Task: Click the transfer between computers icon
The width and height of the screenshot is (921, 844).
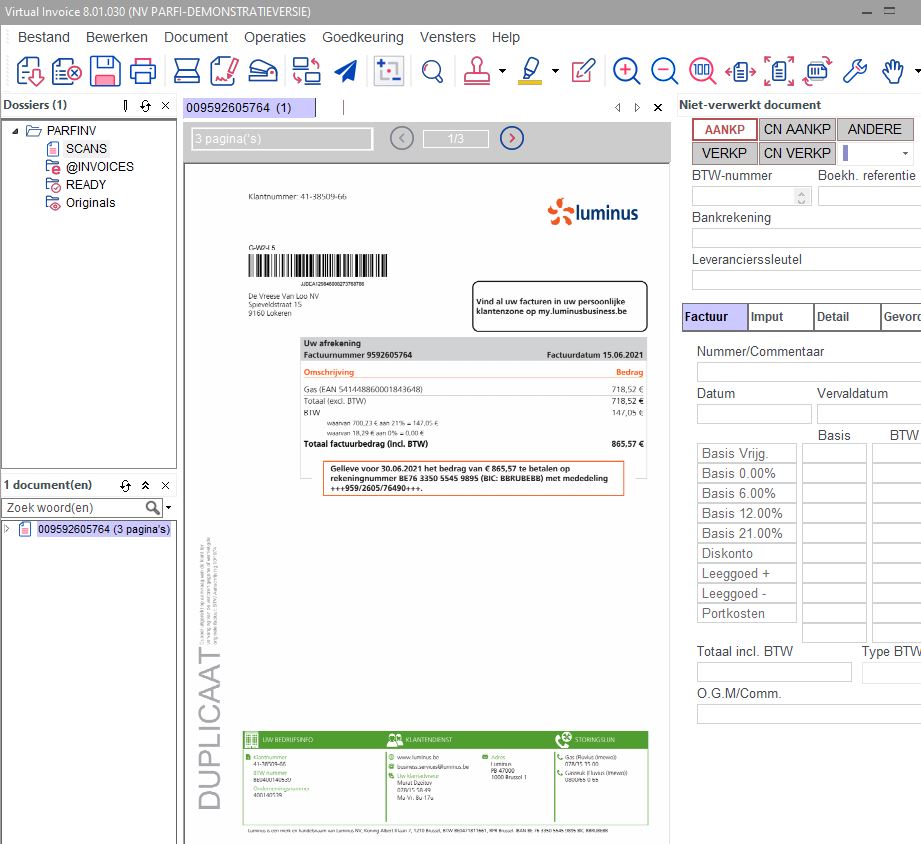Action: pos(306,71)
